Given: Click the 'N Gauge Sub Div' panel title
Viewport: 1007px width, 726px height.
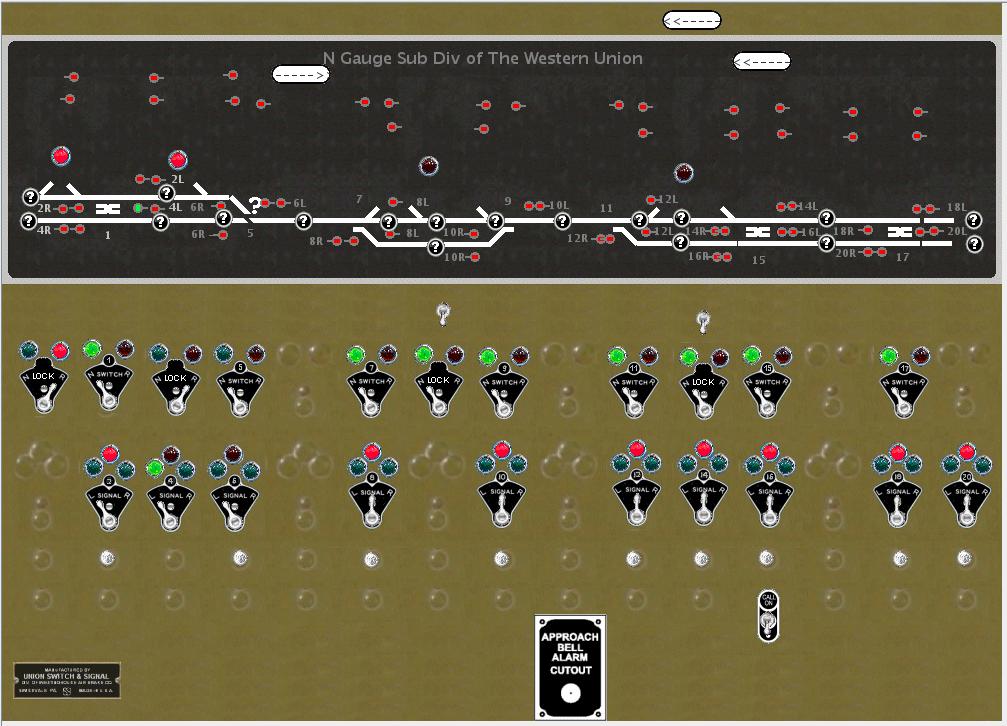Looking at the screenshot, I should (482, 58).
